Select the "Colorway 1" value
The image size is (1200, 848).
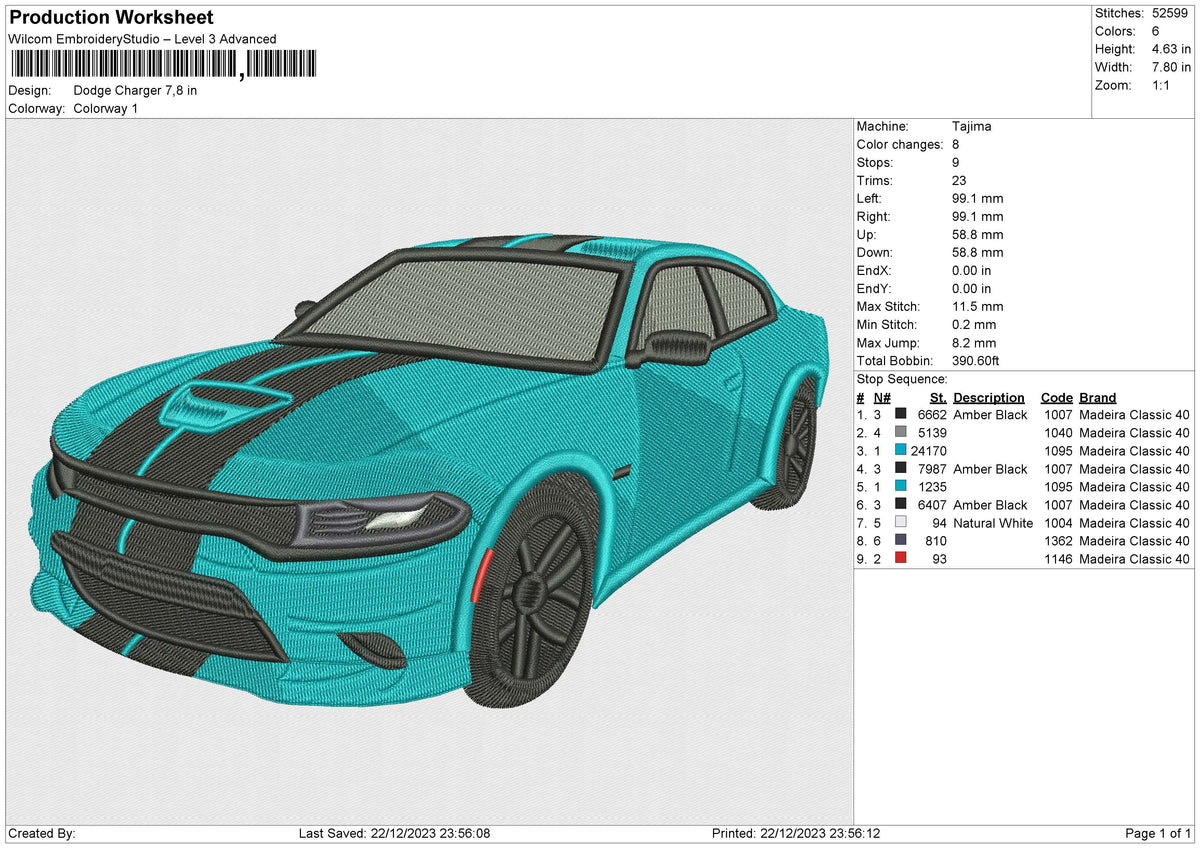(x=105, y=108)
